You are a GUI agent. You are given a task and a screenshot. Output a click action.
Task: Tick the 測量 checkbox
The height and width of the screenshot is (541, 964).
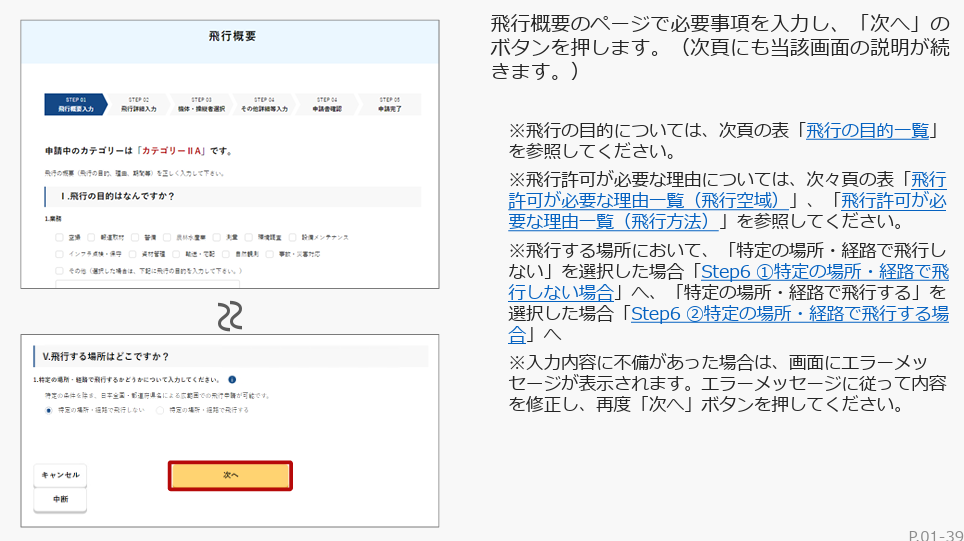click(216, 237)
